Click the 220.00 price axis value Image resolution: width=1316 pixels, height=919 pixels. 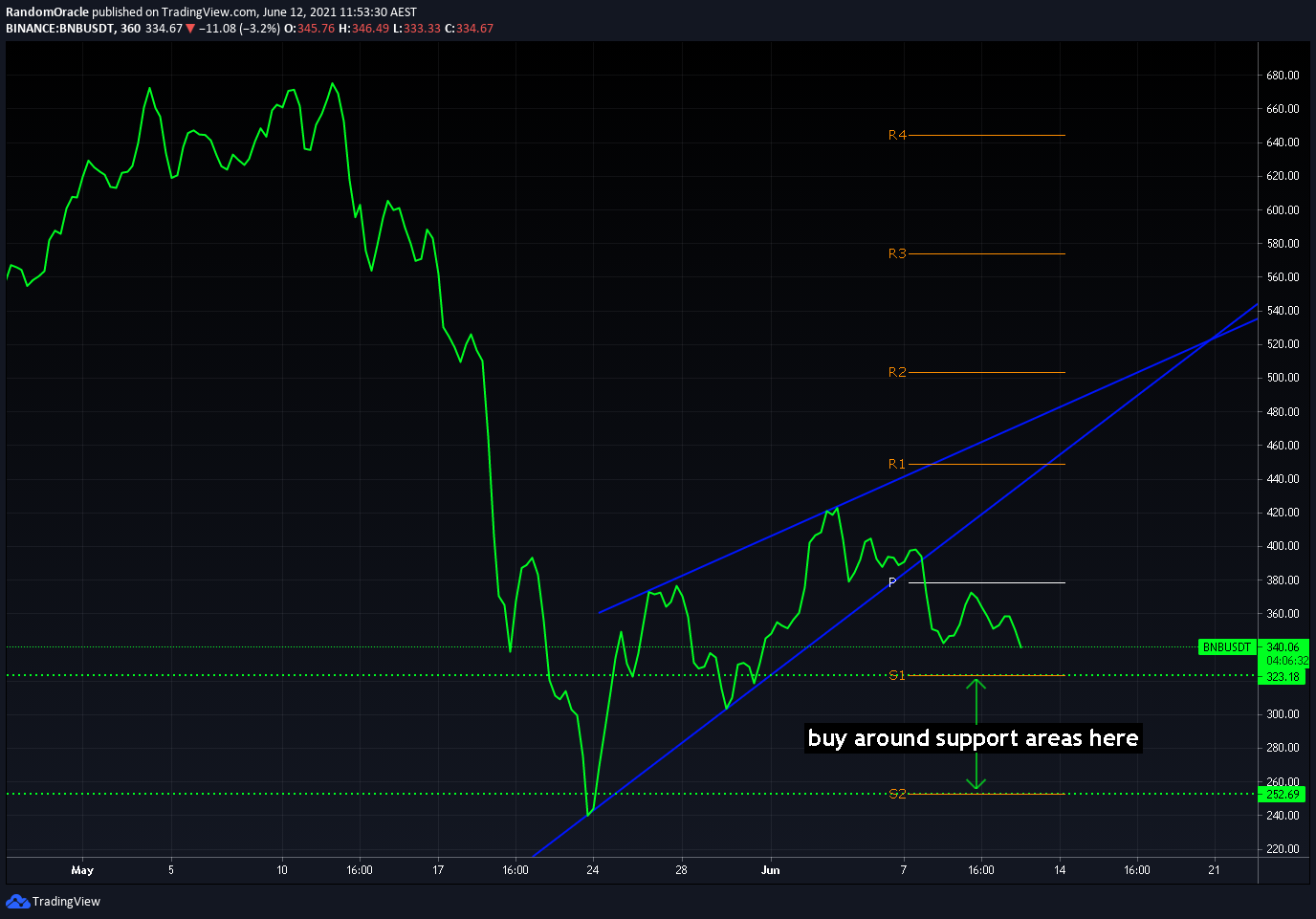pyautogui.click(x=1283, y=849)
